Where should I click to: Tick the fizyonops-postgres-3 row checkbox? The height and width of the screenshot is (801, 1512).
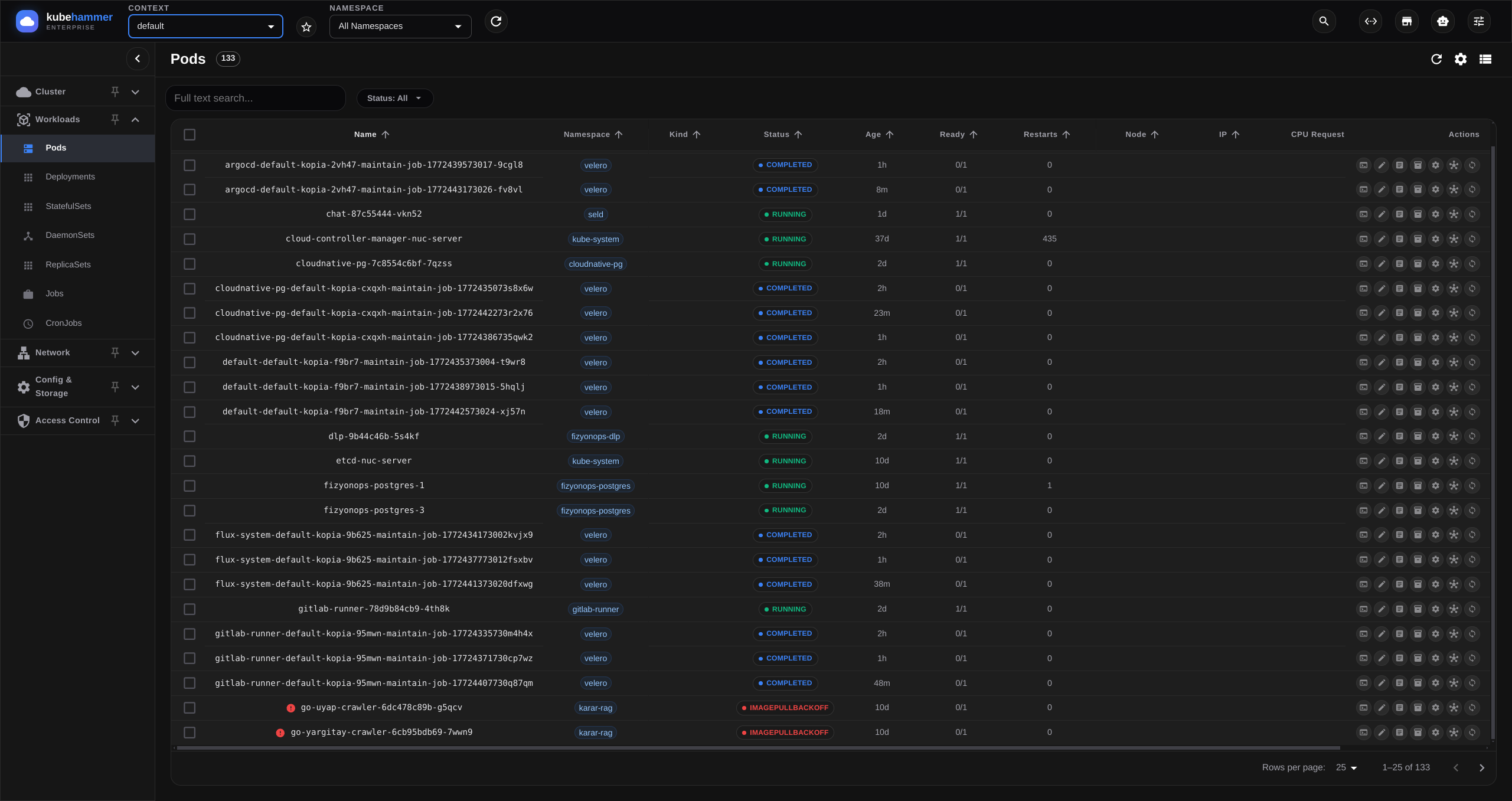click(190, 511)
